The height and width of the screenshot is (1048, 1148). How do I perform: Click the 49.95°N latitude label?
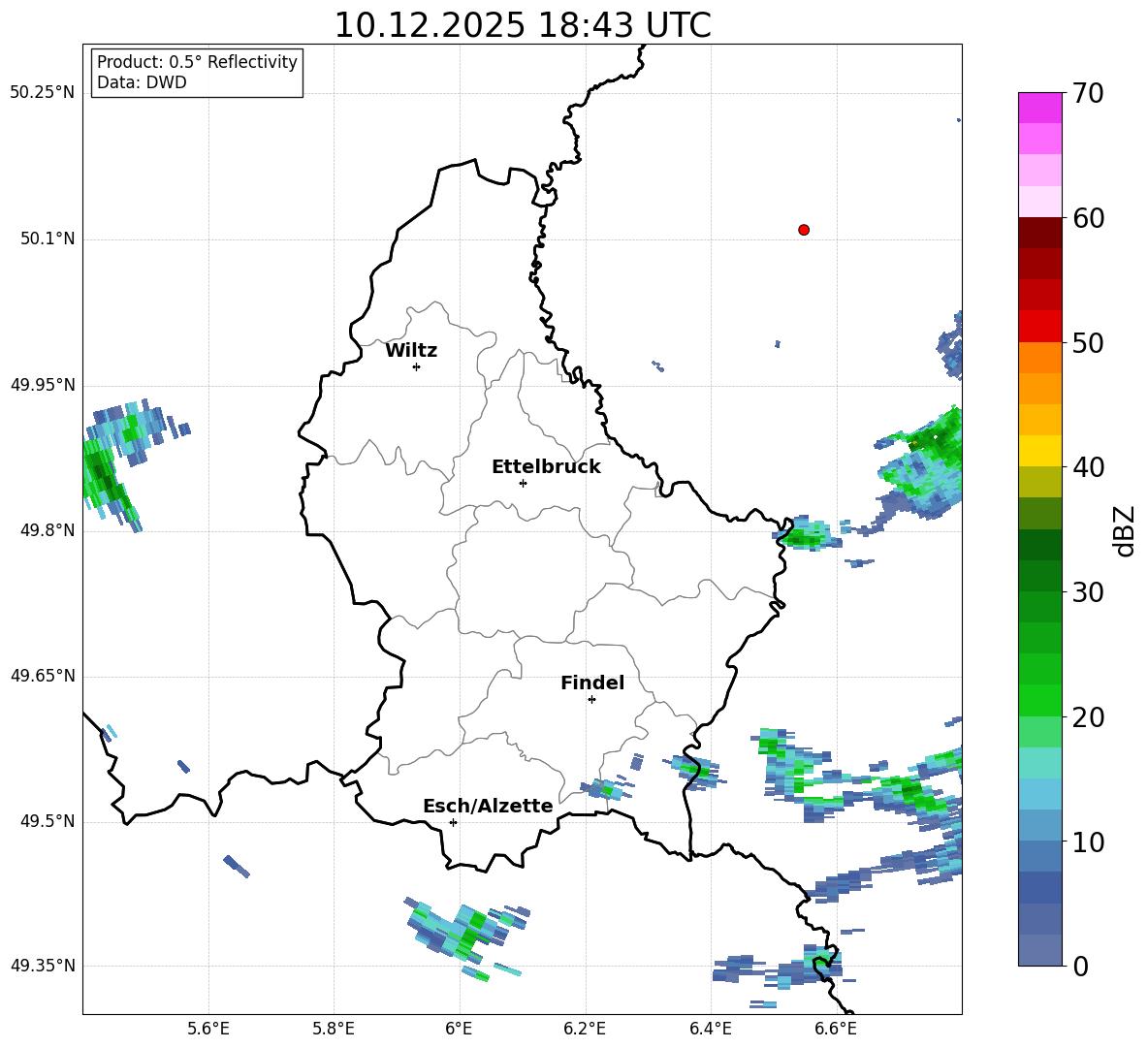(x=43, y=385)
